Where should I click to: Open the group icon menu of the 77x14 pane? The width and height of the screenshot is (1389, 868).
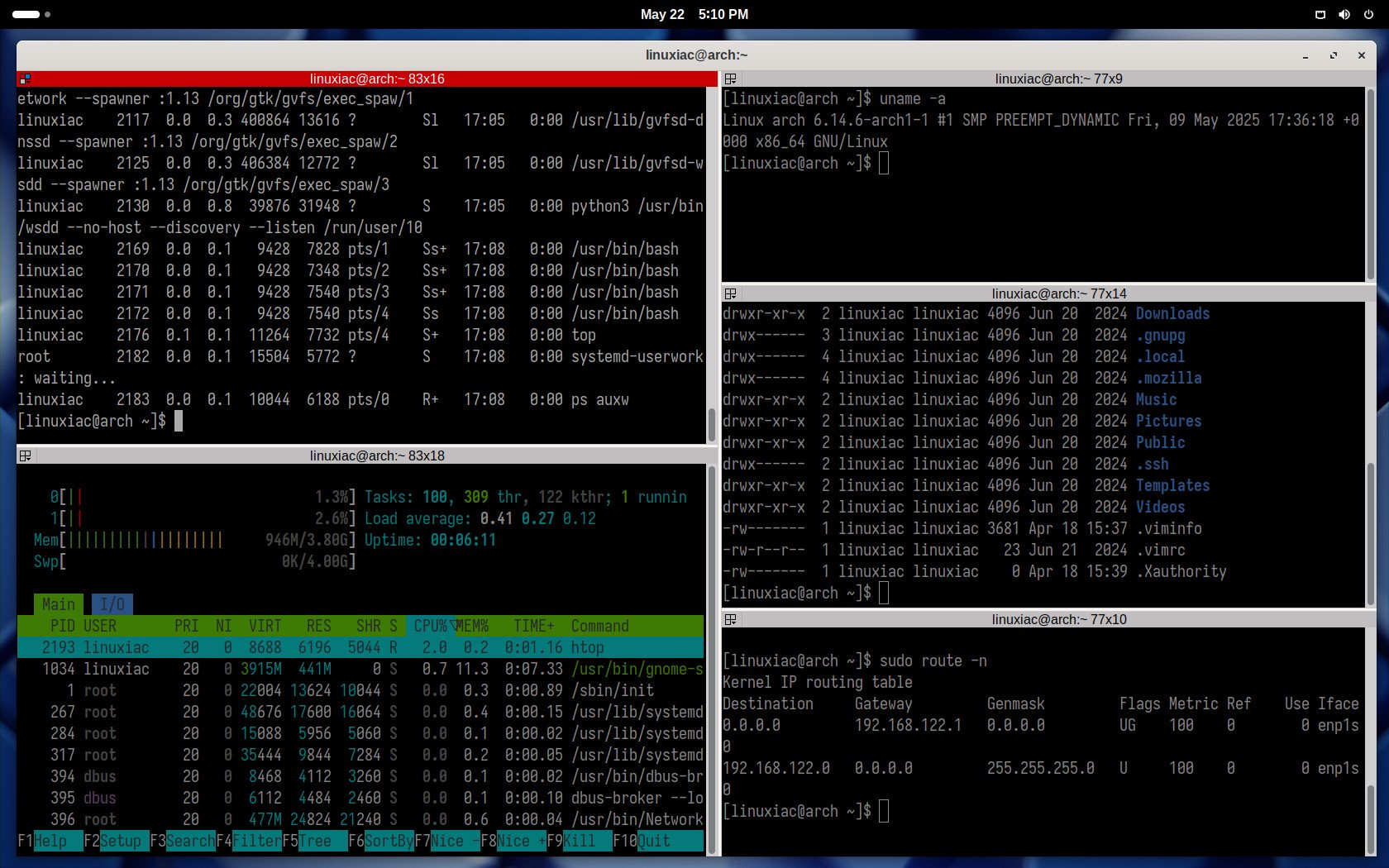(x=730, y=294)
